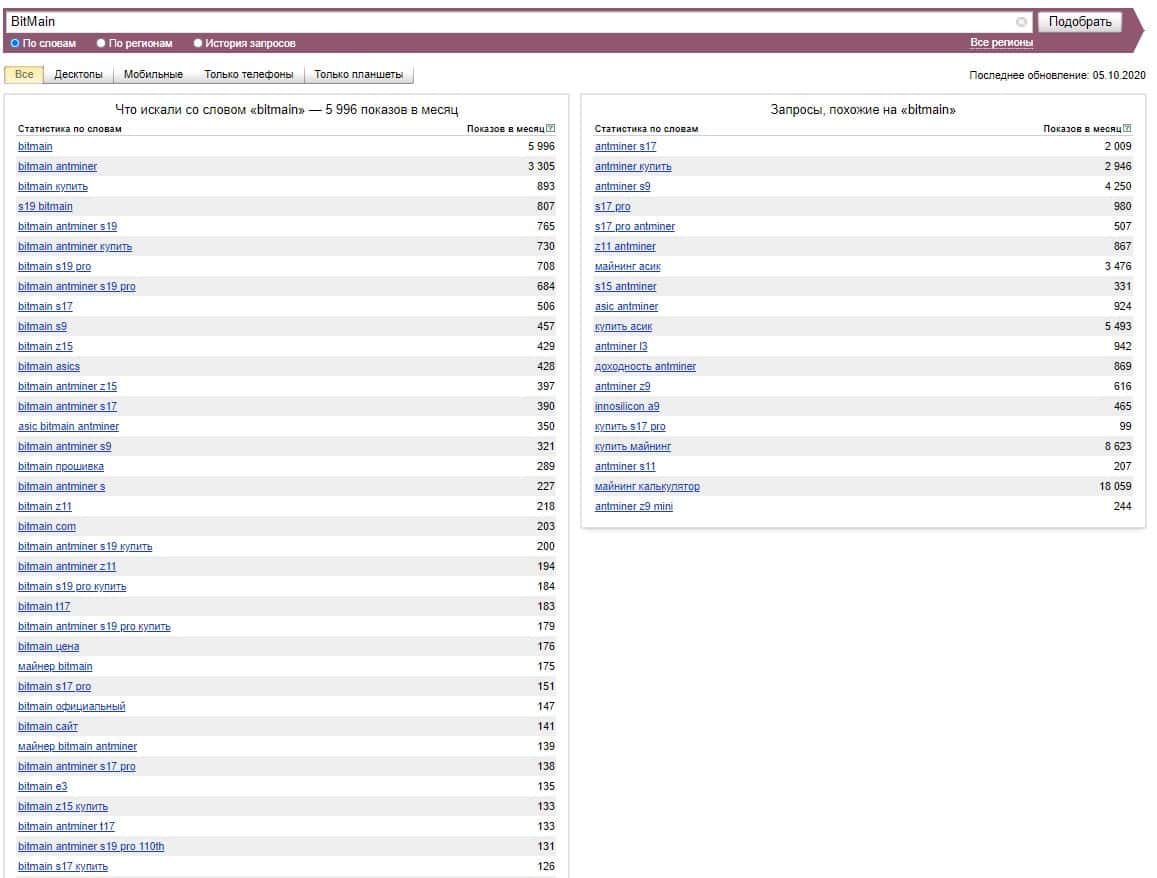The width and height of the screenshot is (1157, 878).
Task: Switch to the 'Мобильные' tab
Action: tap(153, 75)
